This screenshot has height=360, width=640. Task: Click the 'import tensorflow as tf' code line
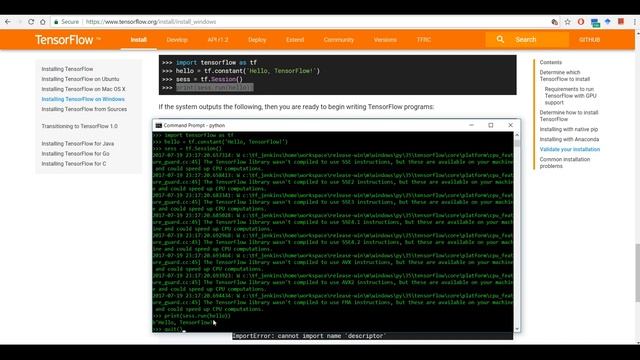[209, 62]
